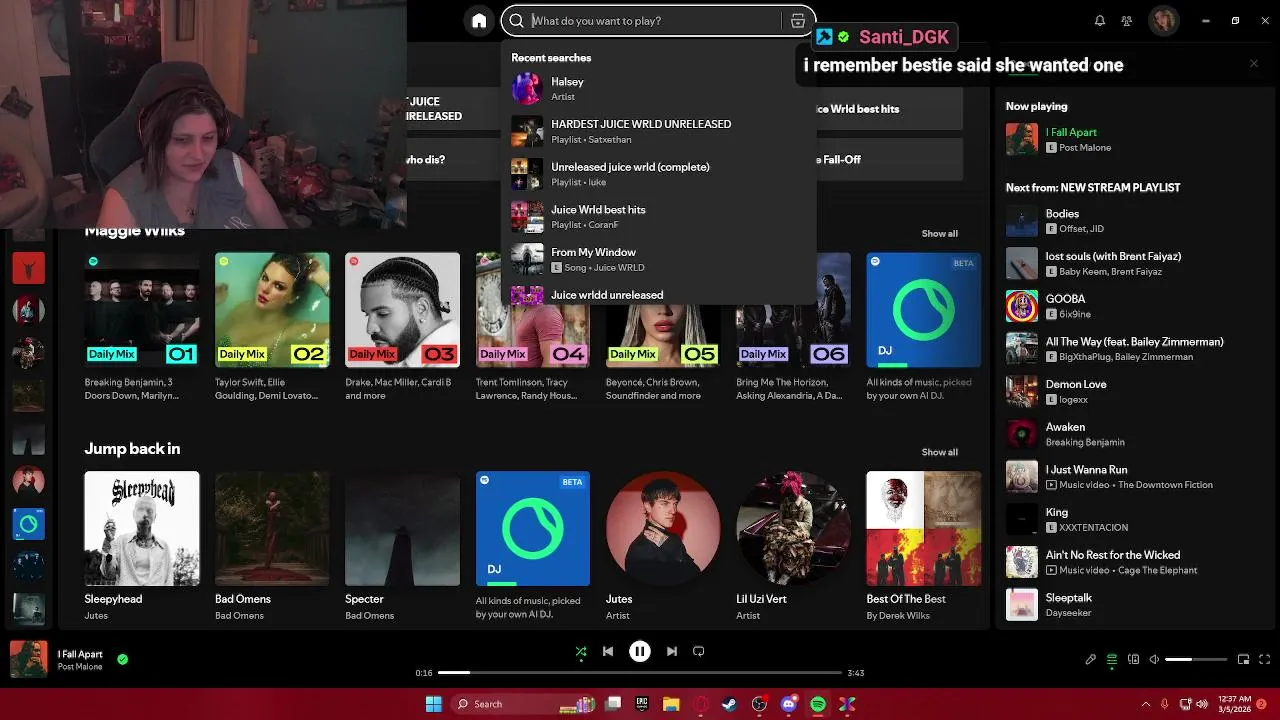Screen dimensions: 1280x720
Task: Open Epic Games Launcher from taskbar
Action: [642, 704]
